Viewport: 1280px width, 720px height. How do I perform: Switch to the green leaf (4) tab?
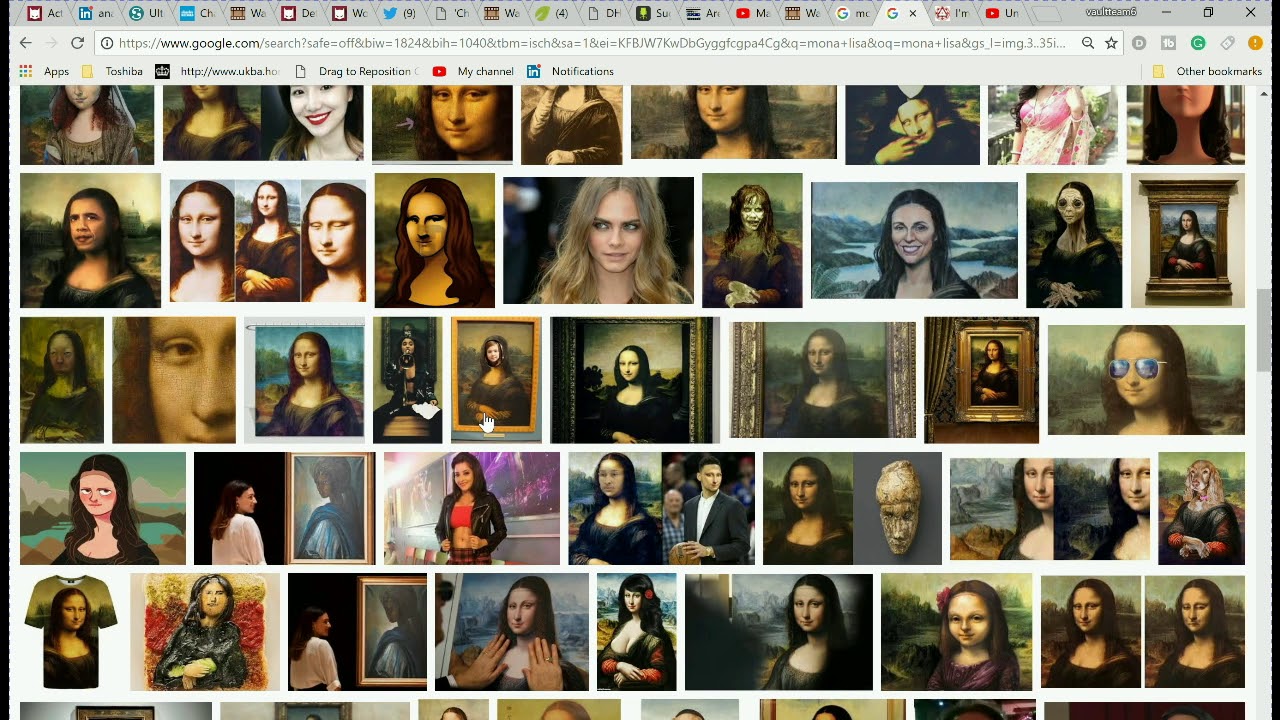click(552, 13)
